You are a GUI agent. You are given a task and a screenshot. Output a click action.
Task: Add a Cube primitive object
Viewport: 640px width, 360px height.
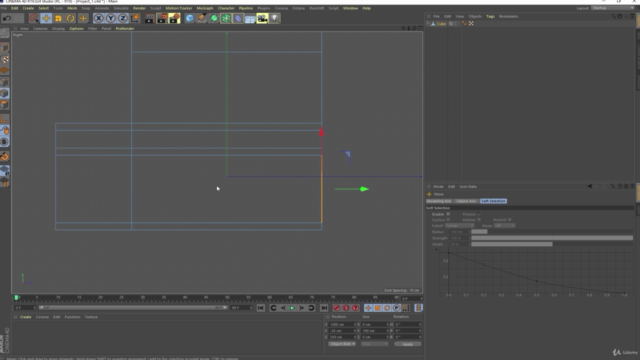(x=189, y=18)
